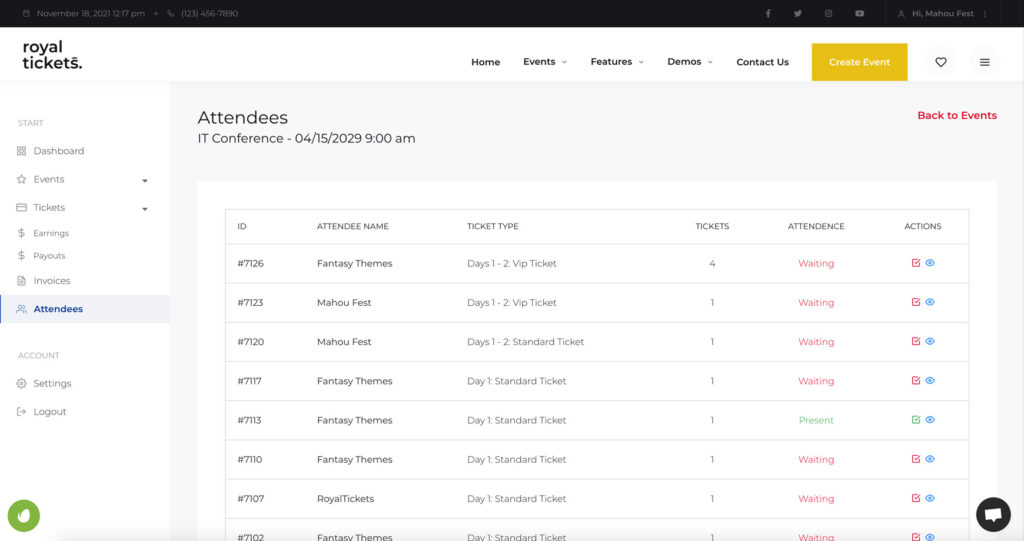Viewport: 1024px width, 541px height.
Task: Click the Create Event button
Action: click(x=859, y=62)
